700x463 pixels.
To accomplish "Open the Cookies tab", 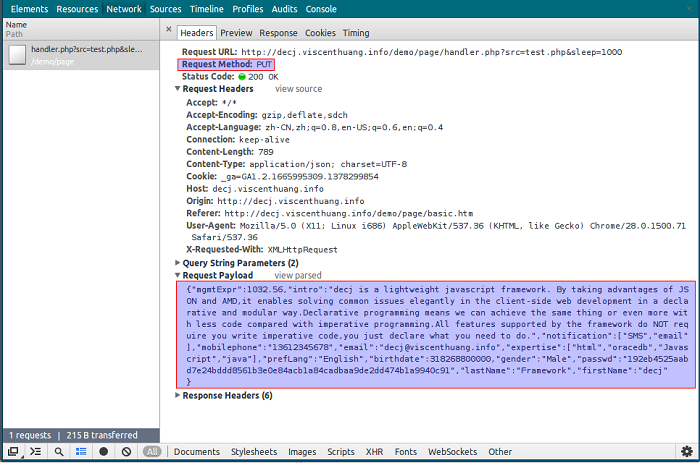I will pos(320,33).
